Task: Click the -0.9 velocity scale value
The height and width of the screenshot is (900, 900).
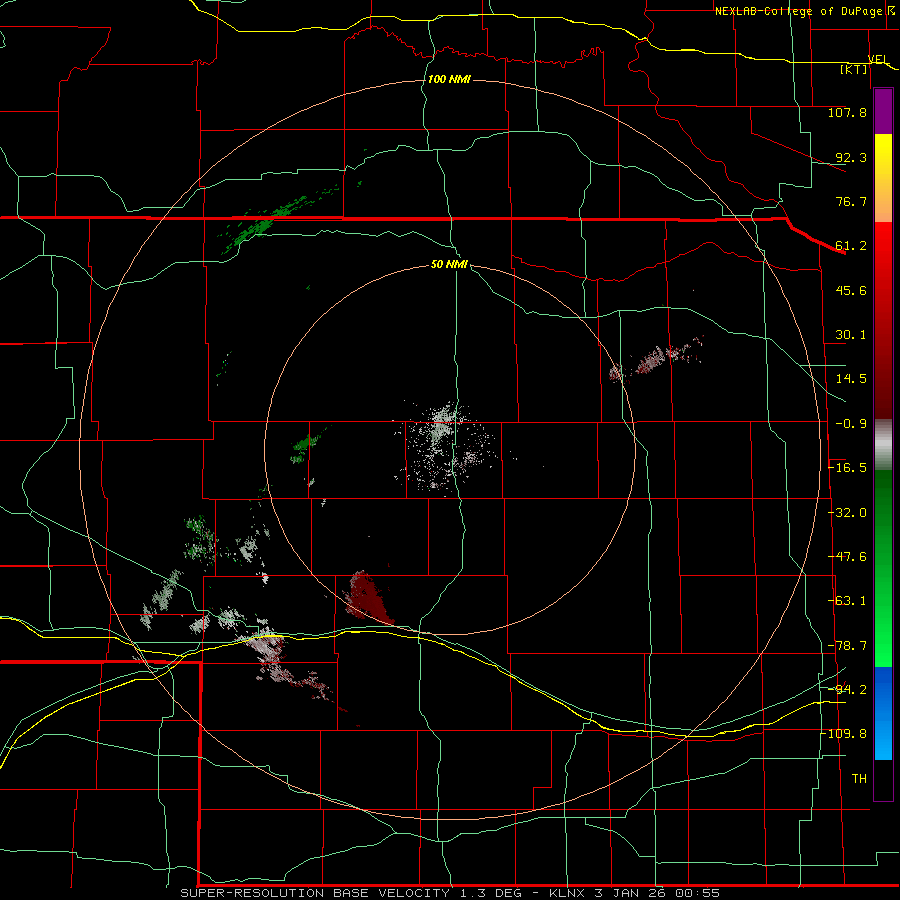Action: 851,424
